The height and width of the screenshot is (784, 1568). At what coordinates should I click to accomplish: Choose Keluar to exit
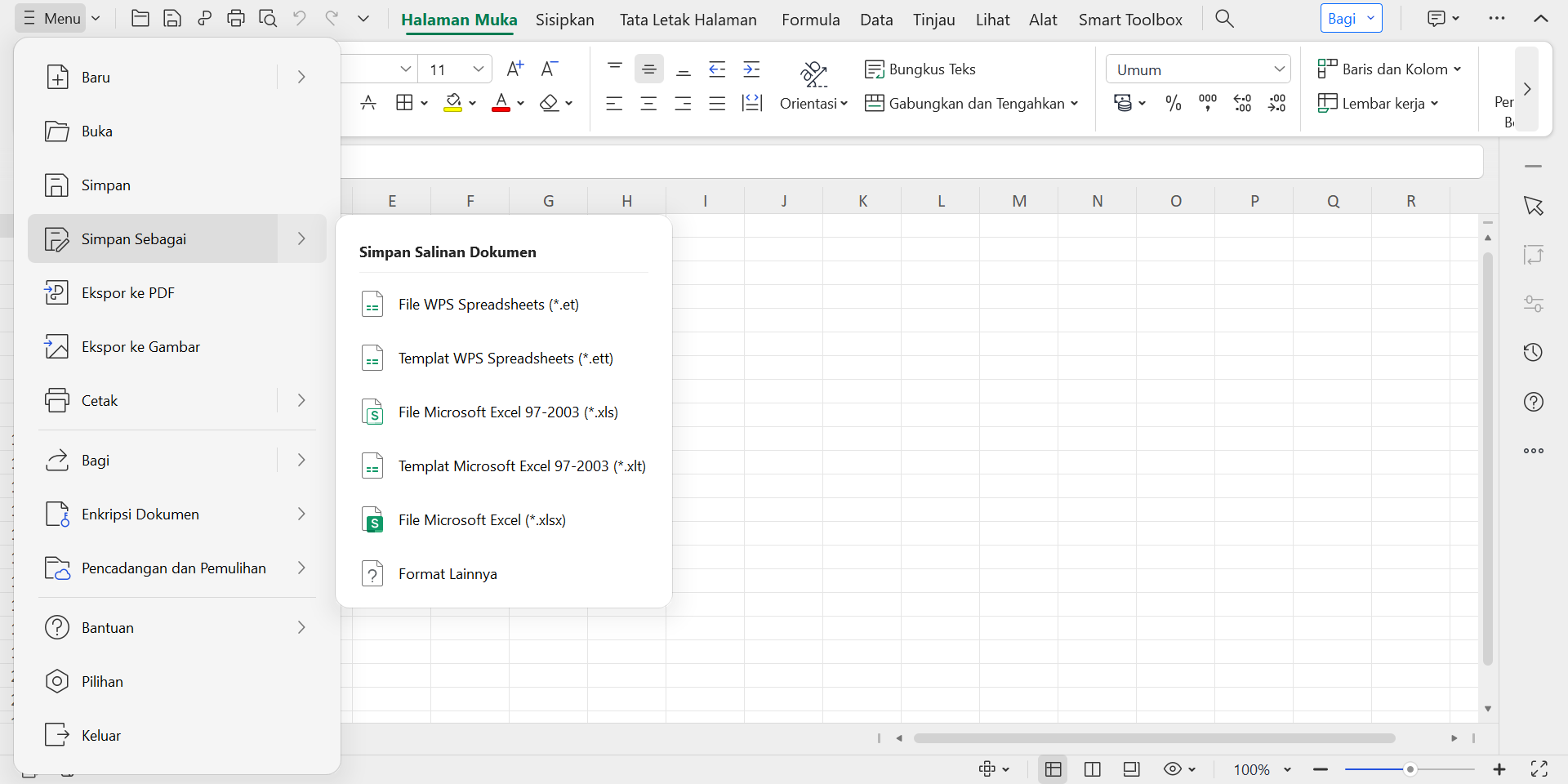[177, 735]
